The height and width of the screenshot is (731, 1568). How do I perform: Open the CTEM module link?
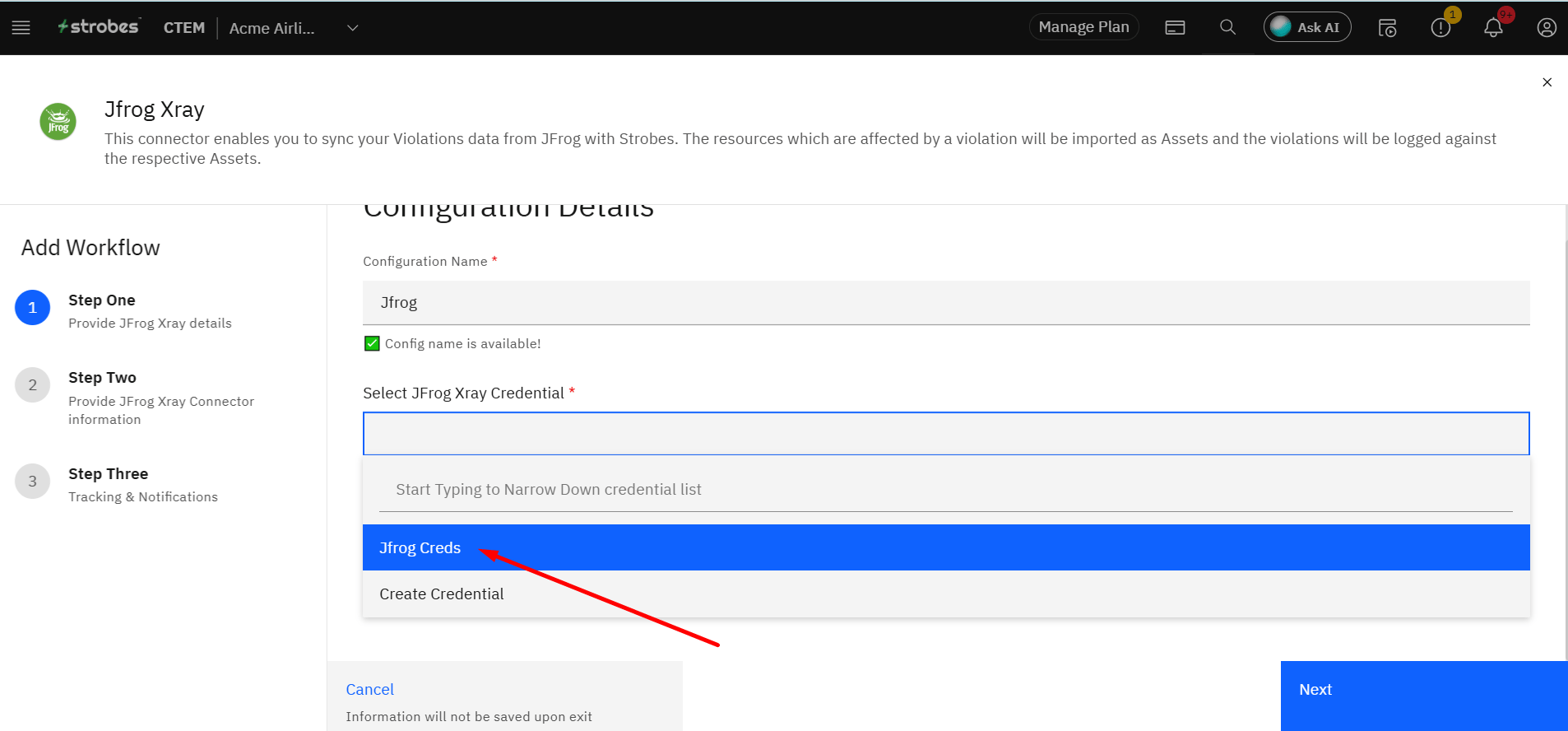click(183, 28)
